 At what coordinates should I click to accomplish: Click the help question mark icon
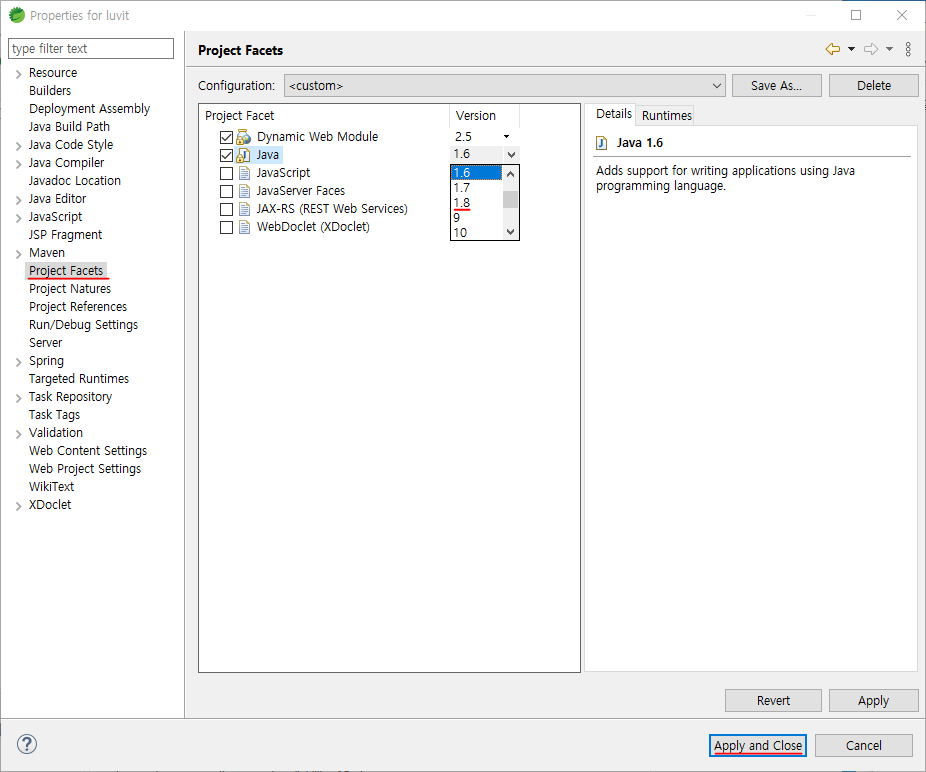(x=27, y=744)
